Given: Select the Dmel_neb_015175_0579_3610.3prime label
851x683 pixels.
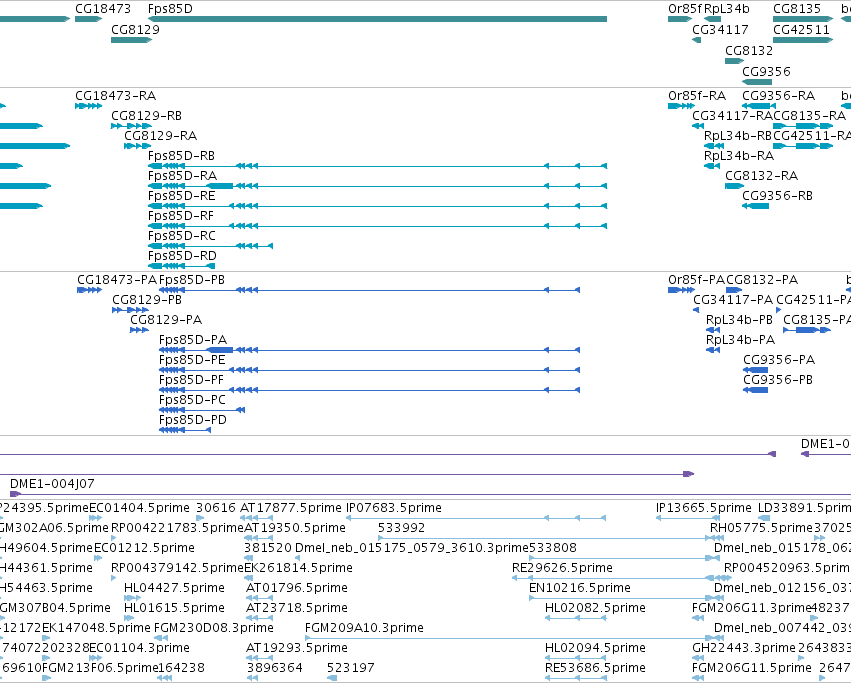Looking at the screenshot, I should 411,548.
